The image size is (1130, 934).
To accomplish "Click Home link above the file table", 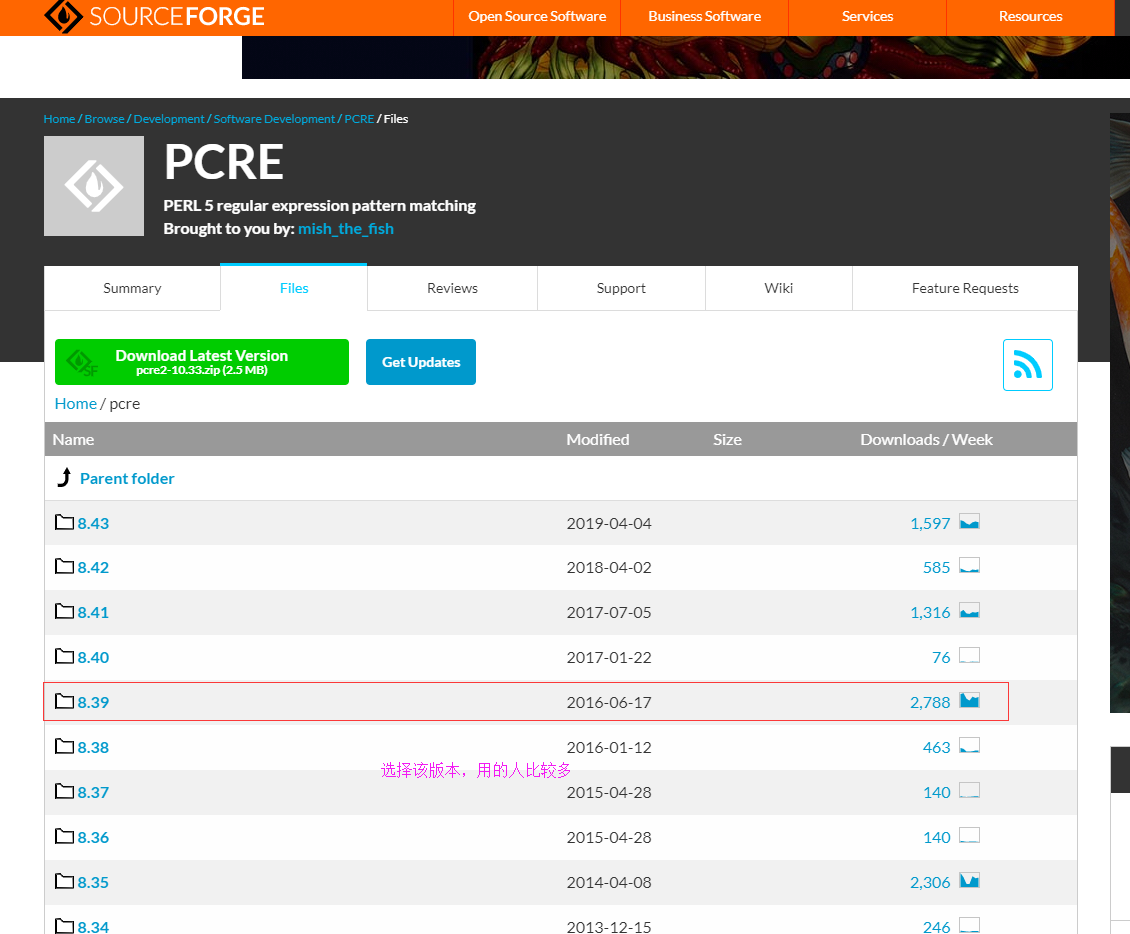I will click(76, 404).
